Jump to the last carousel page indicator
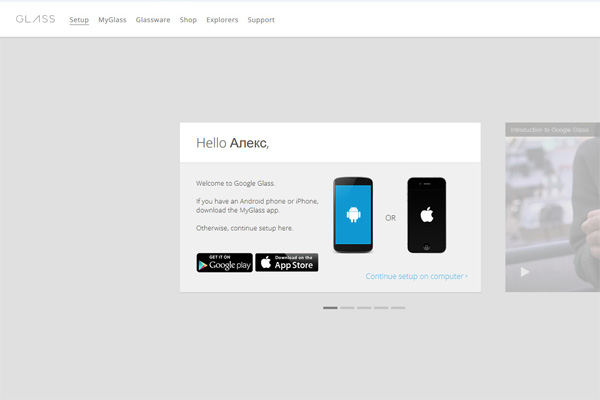The width and height of the screenshot is (600, 400). (x=398, y=308)
